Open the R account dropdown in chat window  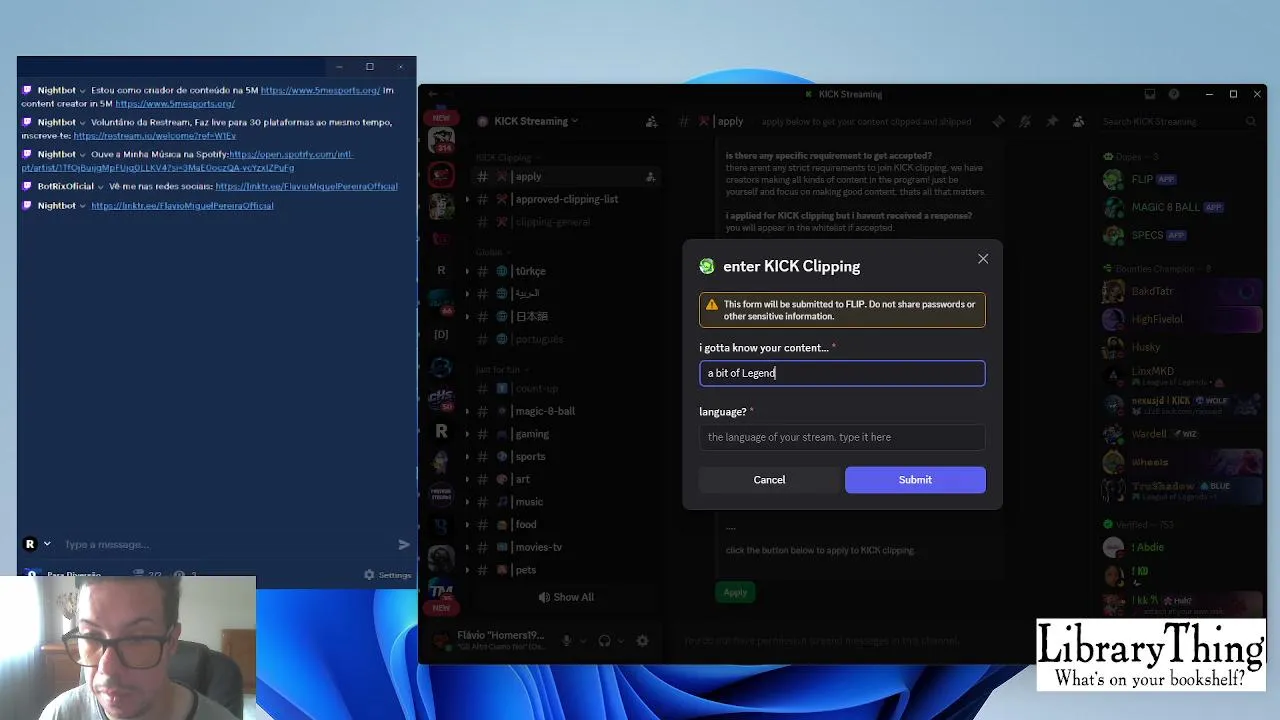click(x=37, y=544)
